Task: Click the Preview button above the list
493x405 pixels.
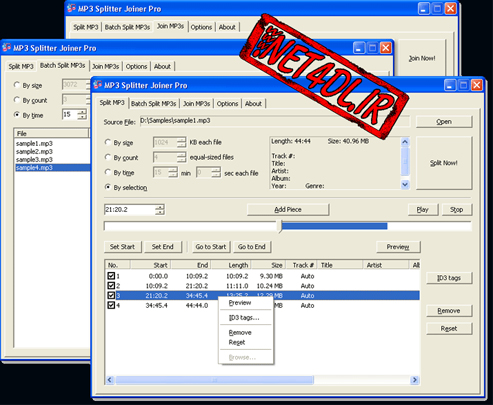Action: (x=398, y=247)
